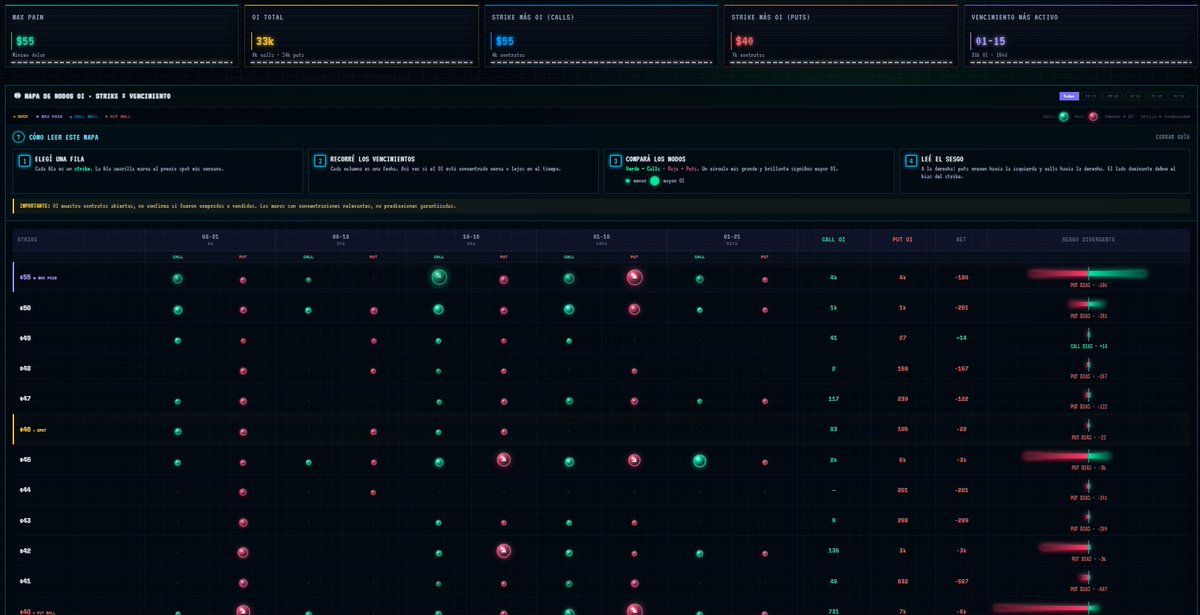
Task: Click the $45 row 01-21 call node
Action: pos(699,460)
